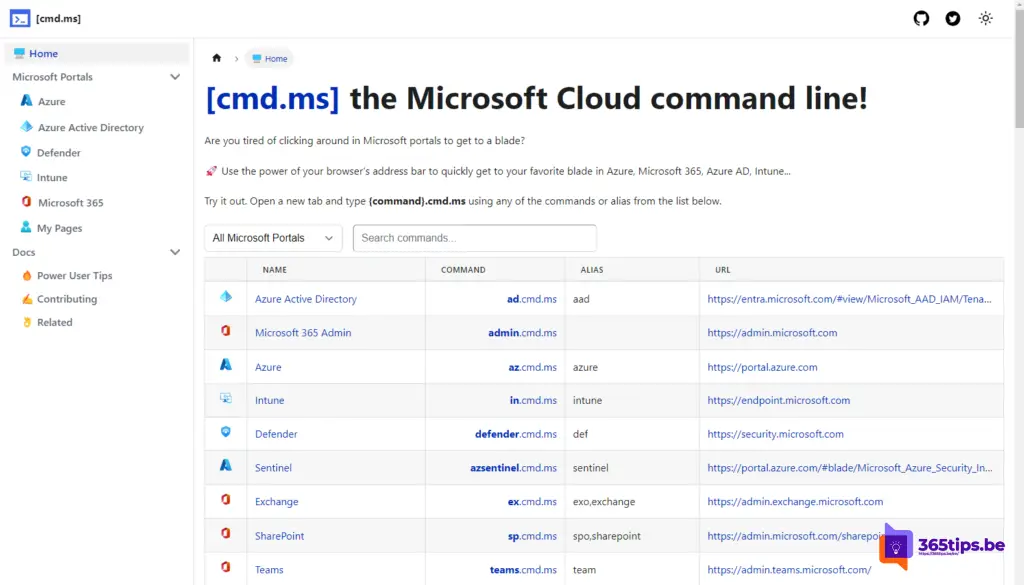The height and width of the screenshot is (585, 1024).
Task: Select Azure Active Directory in sidebar
Action: [x=90, y=127]
